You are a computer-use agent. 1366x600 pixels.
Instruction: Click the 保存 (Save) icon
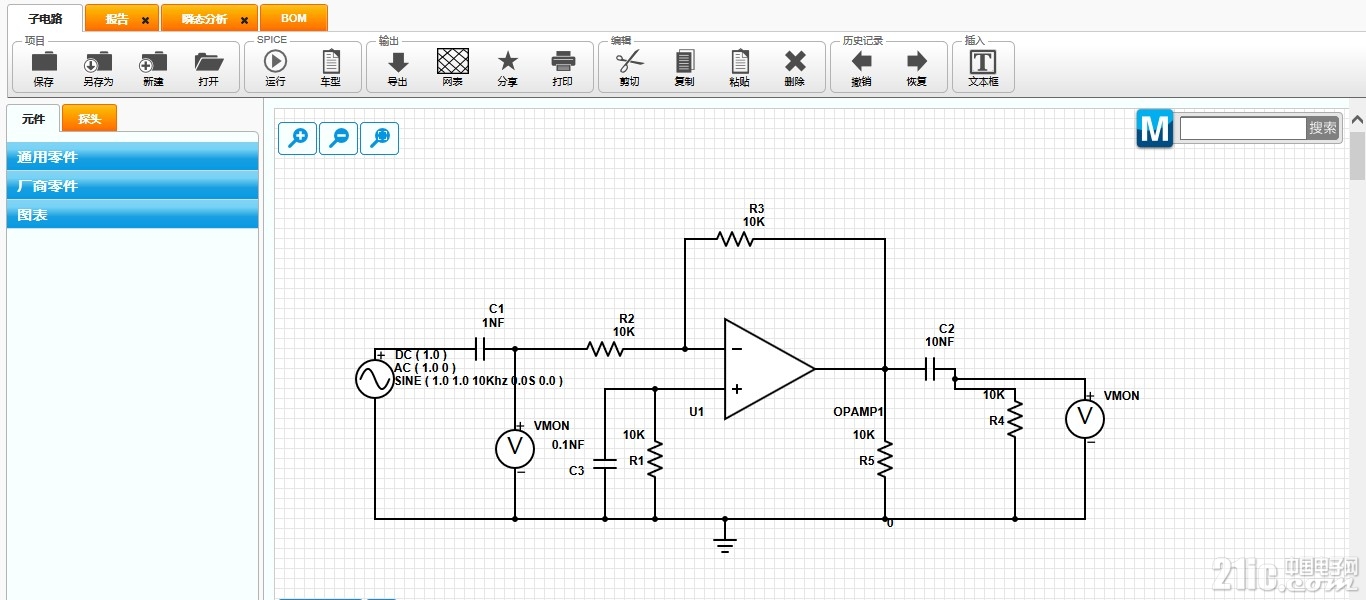click(44, 62)
